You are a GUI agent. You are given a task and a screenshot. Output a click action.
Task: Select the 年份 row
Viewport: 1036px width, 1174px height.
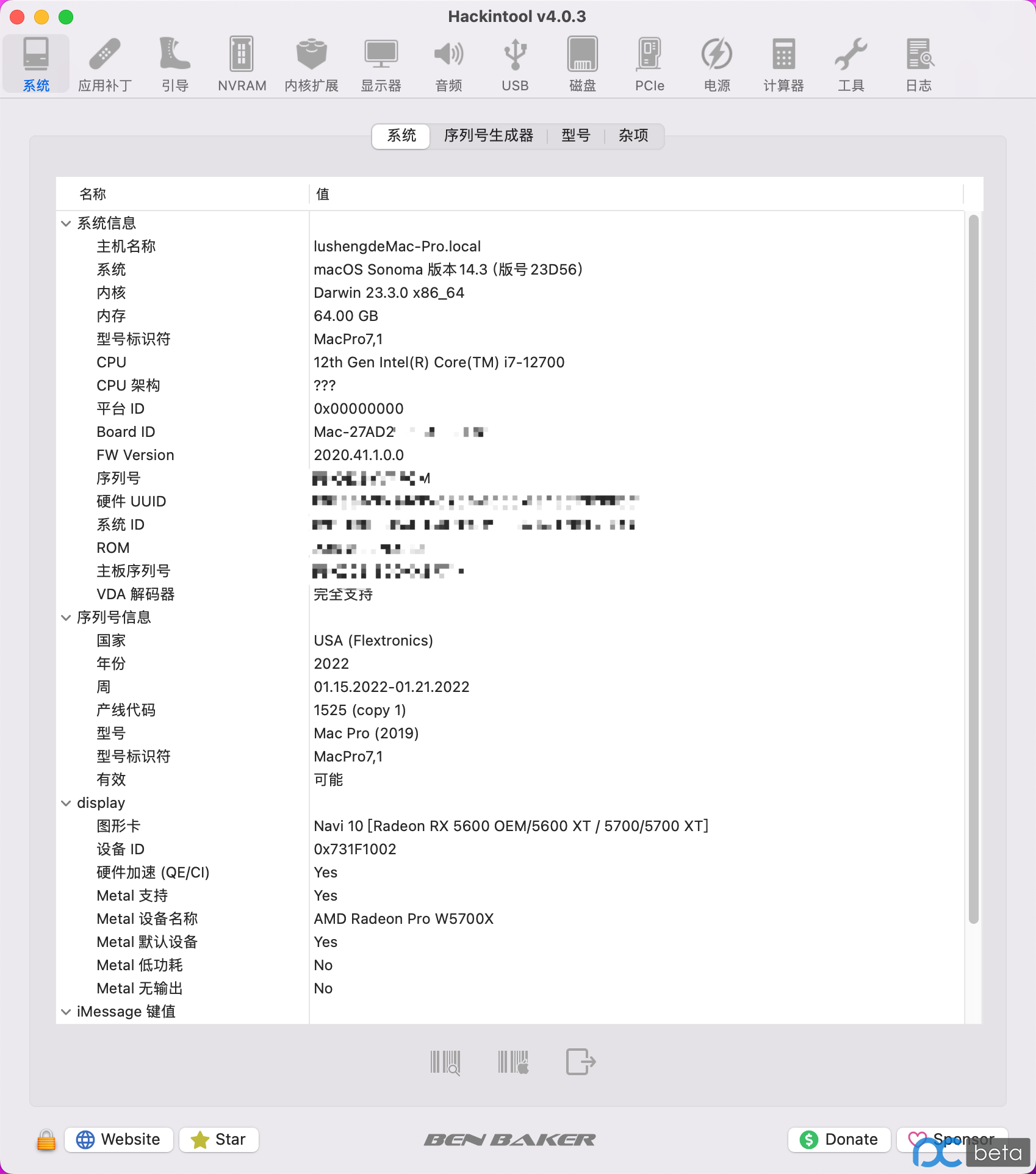pyautogui.click(x=510, y=664)
